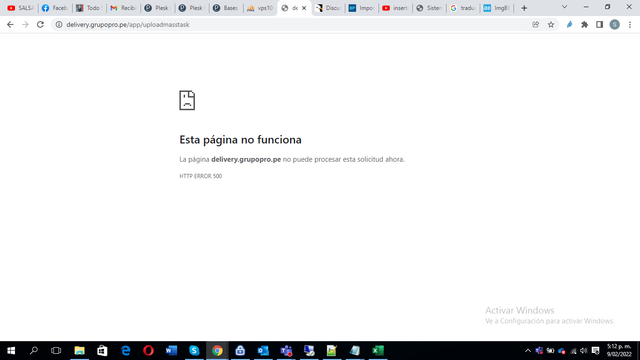Show hidden system tray icons
Image resolution: width=640 pixels, height=360 pixels.
point(528,351)
